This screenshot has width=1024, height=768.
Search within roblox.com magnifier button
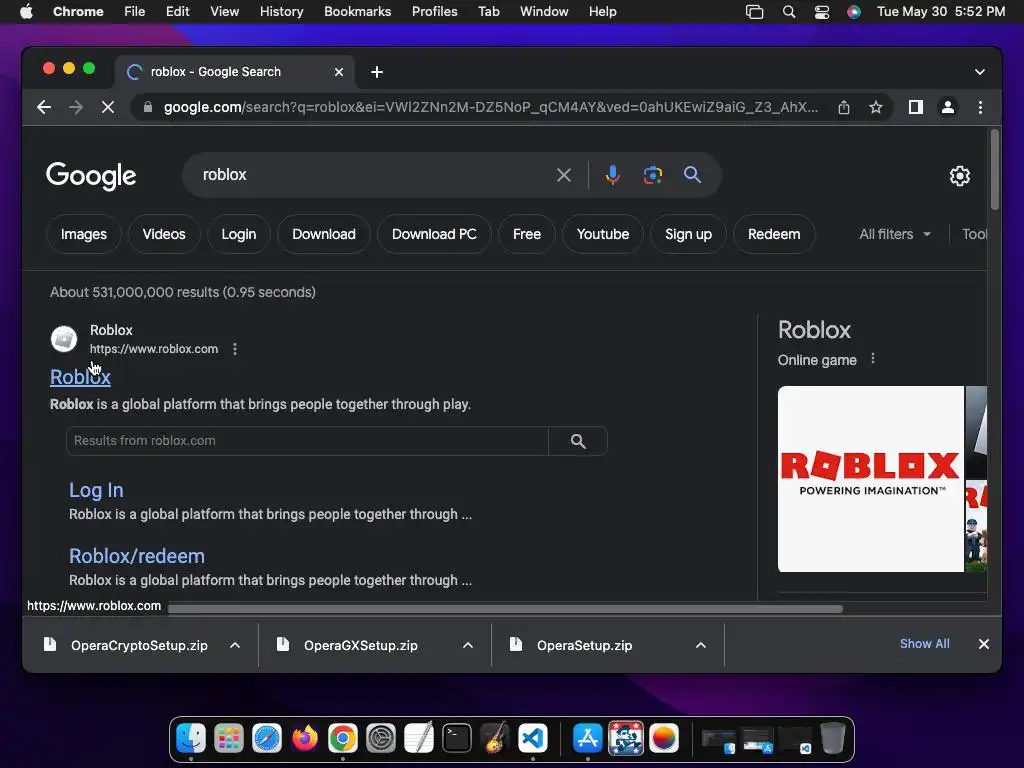tap(578, 441)
